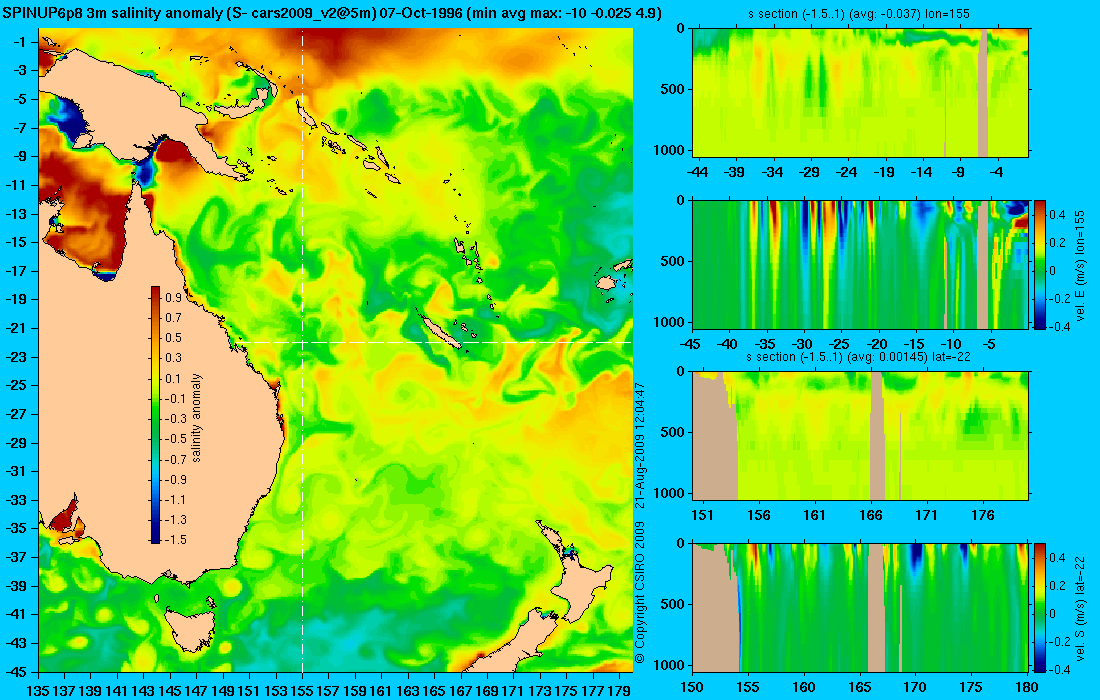Click the "vel. E (m/s) lon=155" label
Viewport: 1100px width, 700px height.
pos(1080,264)
